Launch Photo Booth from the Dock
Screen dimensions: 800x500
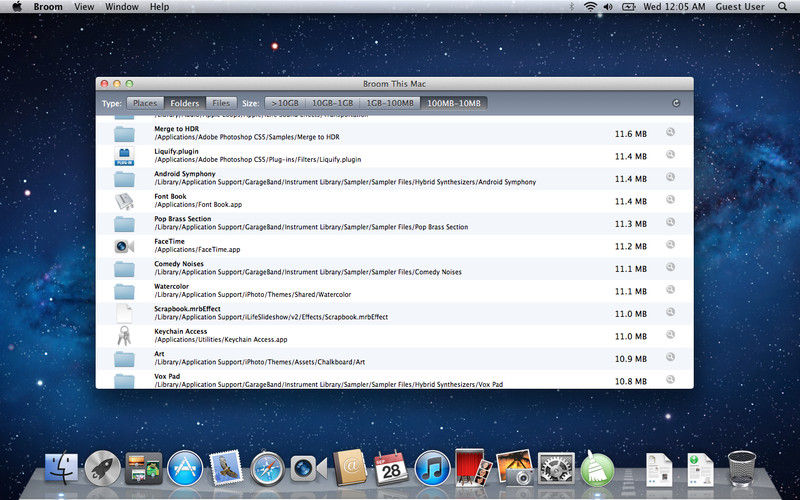[x=473, y=467]
